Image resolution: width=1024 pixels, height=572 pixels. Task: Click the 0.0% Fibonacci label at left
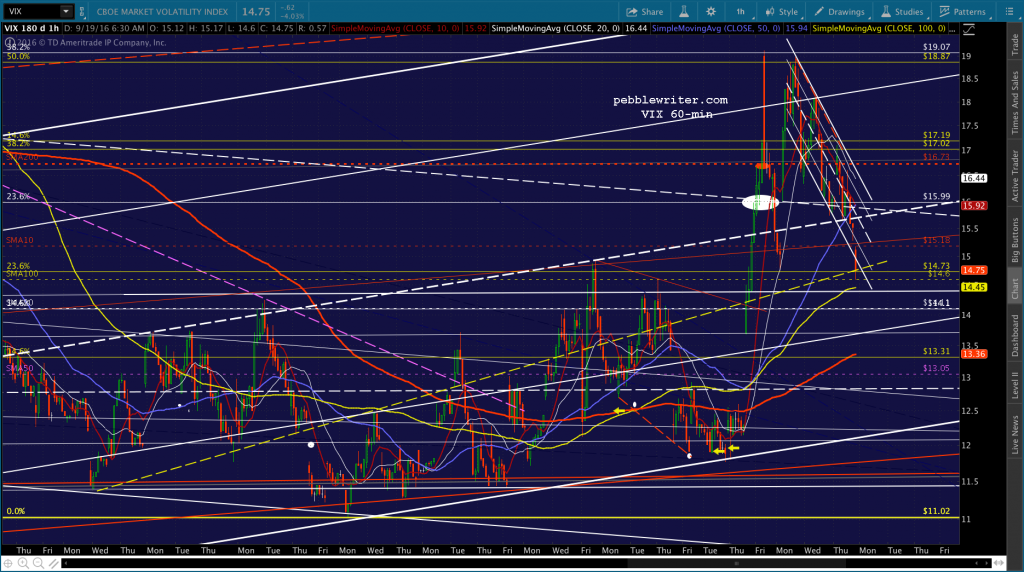[16, 511]
